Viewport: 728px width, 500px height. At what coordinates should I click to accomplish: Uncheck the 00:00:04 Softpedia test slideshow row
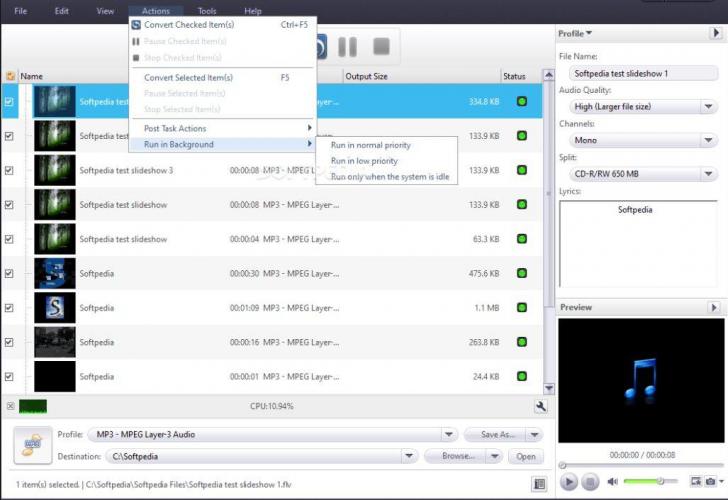9,239
